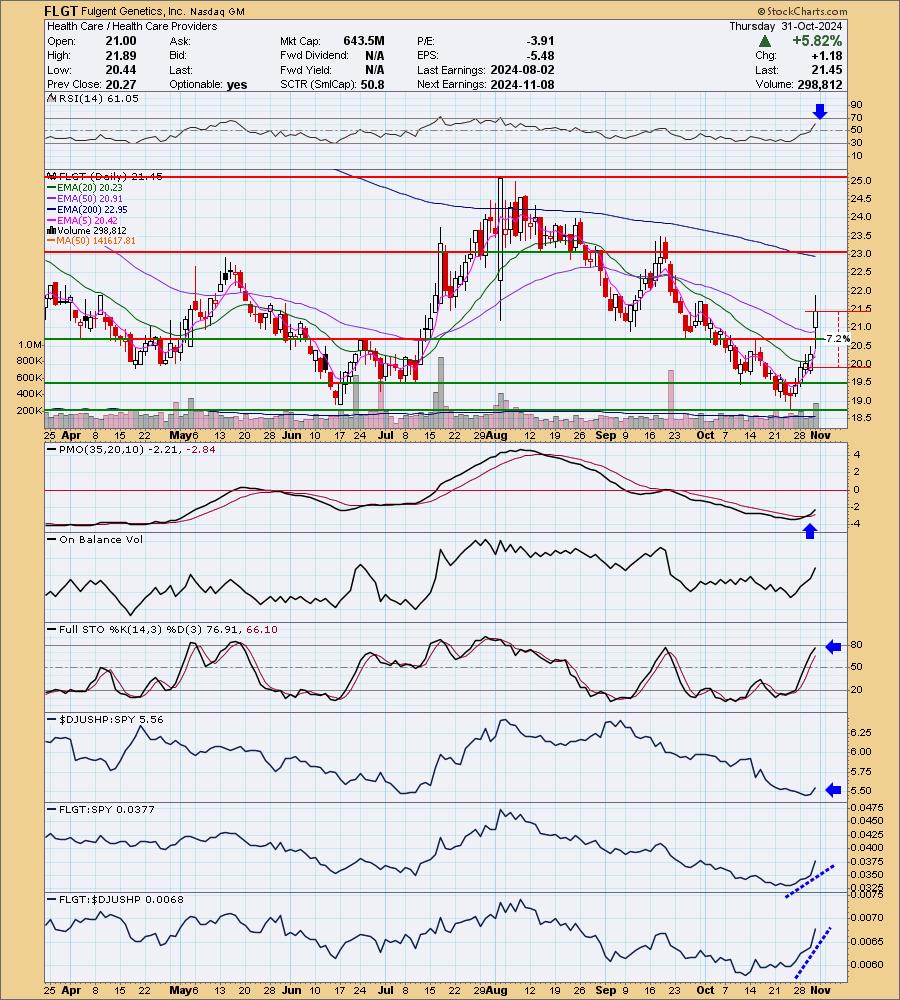Click the 'On Balance Vol' panel label
Image resolution: width=900 pixels, height=1000 pixels.
point(101,540)
